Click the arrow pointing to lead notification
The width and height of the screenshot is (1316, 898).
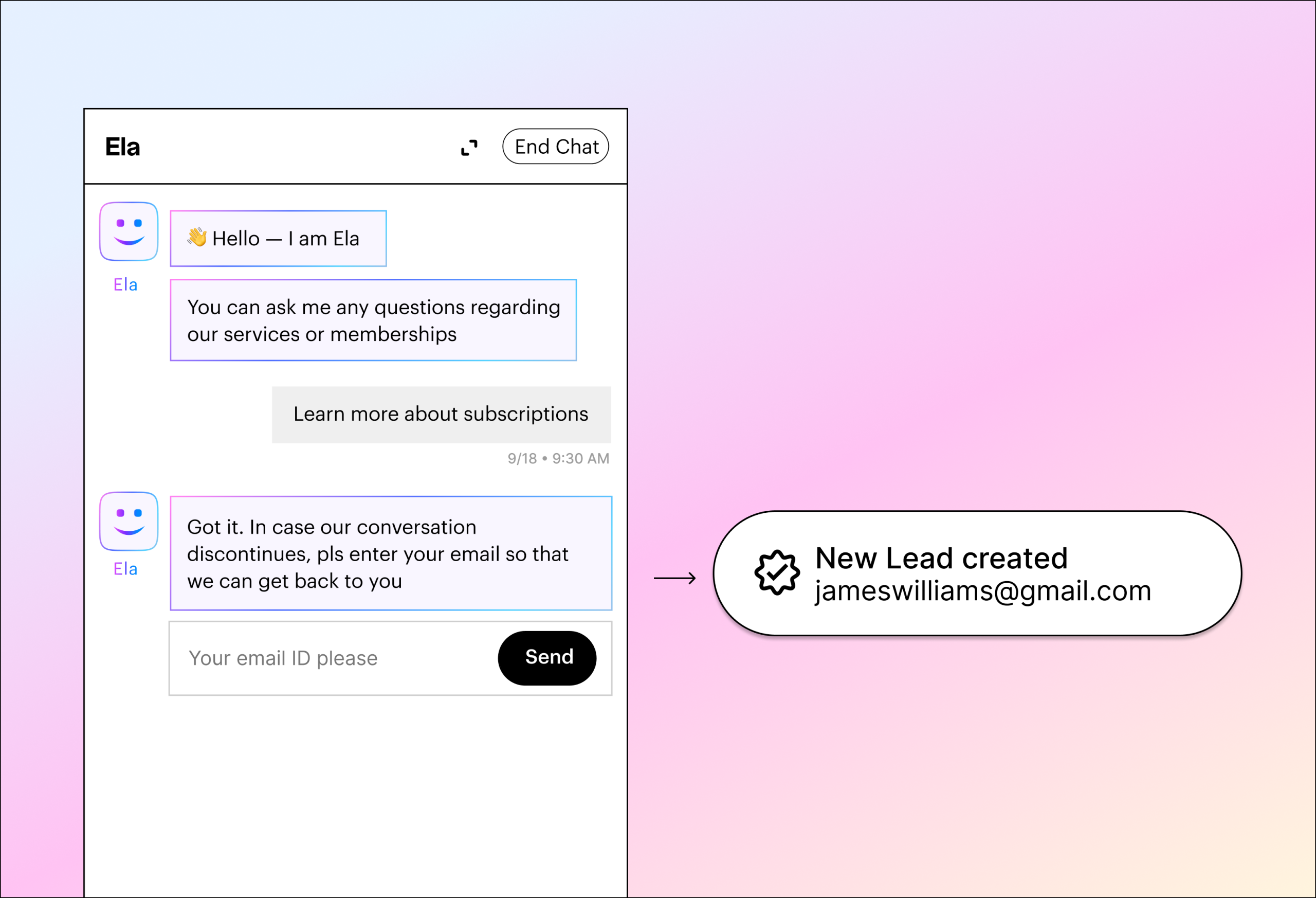[675, 578]
